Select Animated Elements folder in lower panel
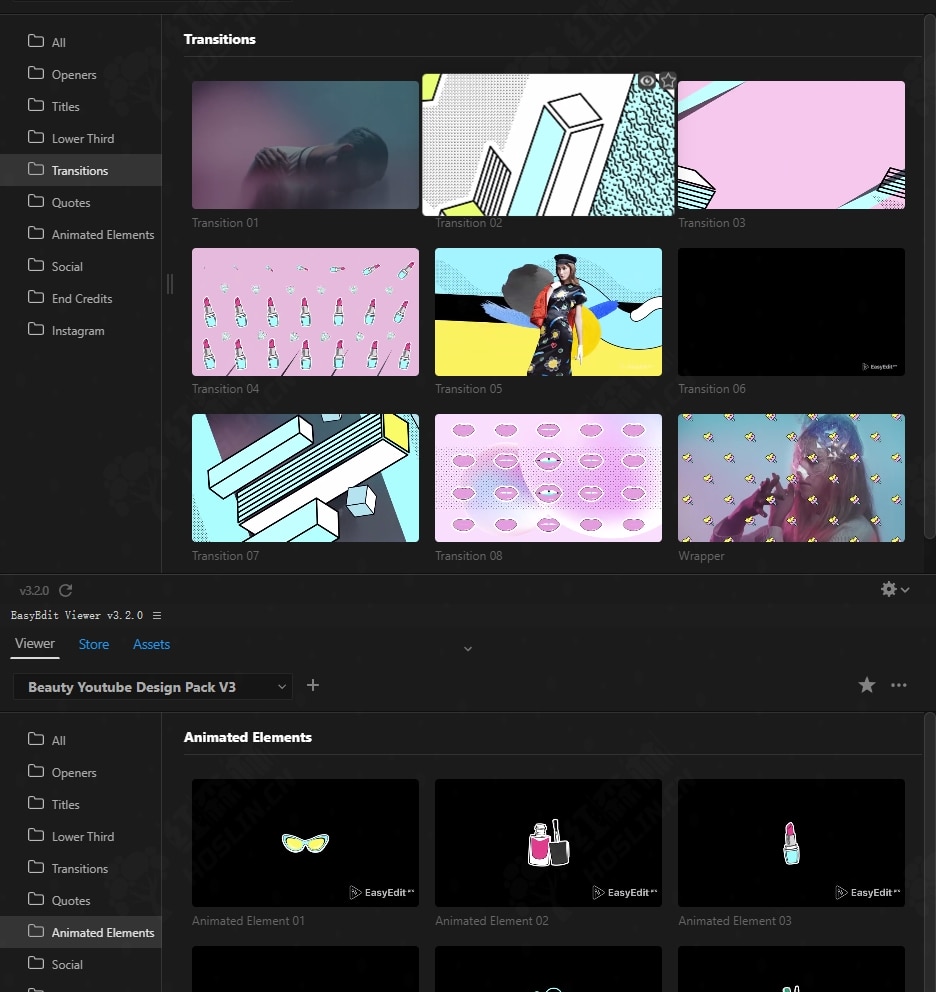Image resolution: width=936 pixels, height=992 pixels. (x=81, y=933)
